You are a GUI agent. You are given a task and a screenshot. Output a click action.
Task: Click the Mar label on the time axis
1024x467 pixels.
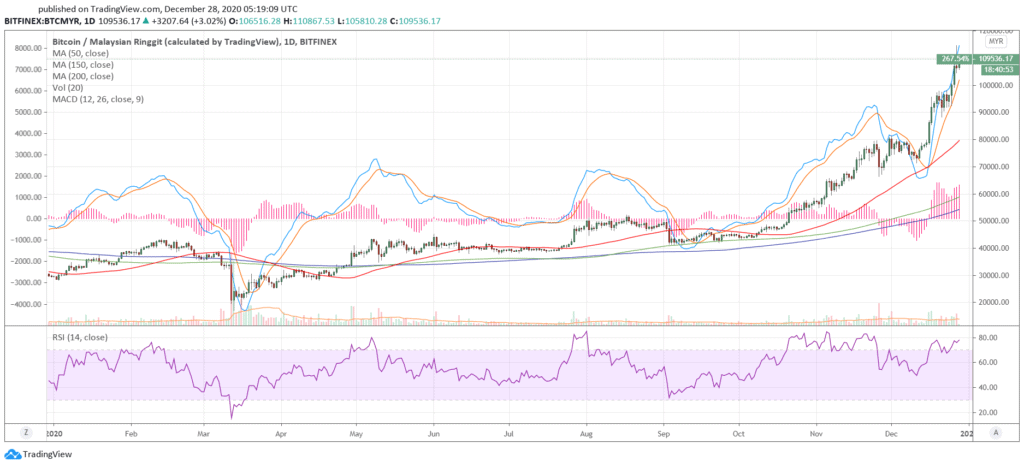tap(204, 436)
